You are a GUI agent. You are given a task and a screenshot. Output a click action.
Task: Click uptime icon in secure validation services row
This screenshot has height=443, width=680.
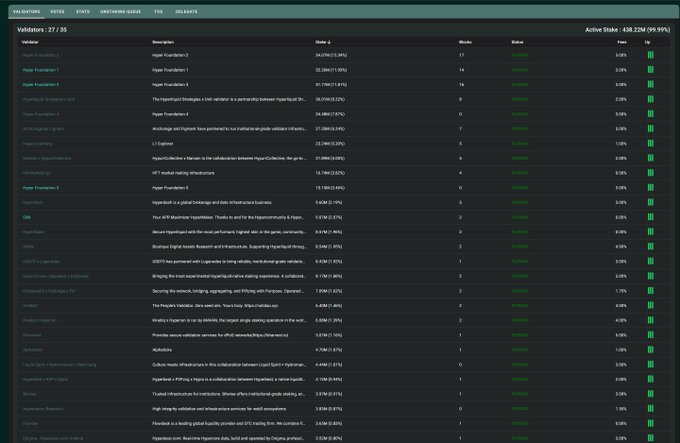click(651, 335)
